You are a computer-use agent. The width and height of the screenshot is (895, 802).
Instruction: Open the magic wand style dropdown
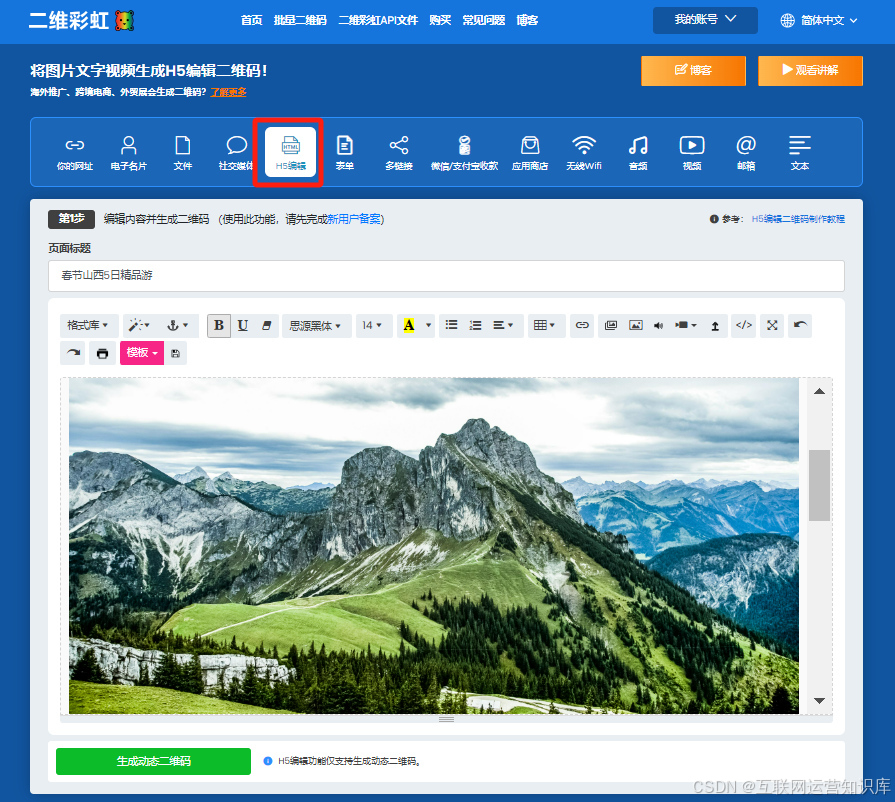(x=139, y=325)
